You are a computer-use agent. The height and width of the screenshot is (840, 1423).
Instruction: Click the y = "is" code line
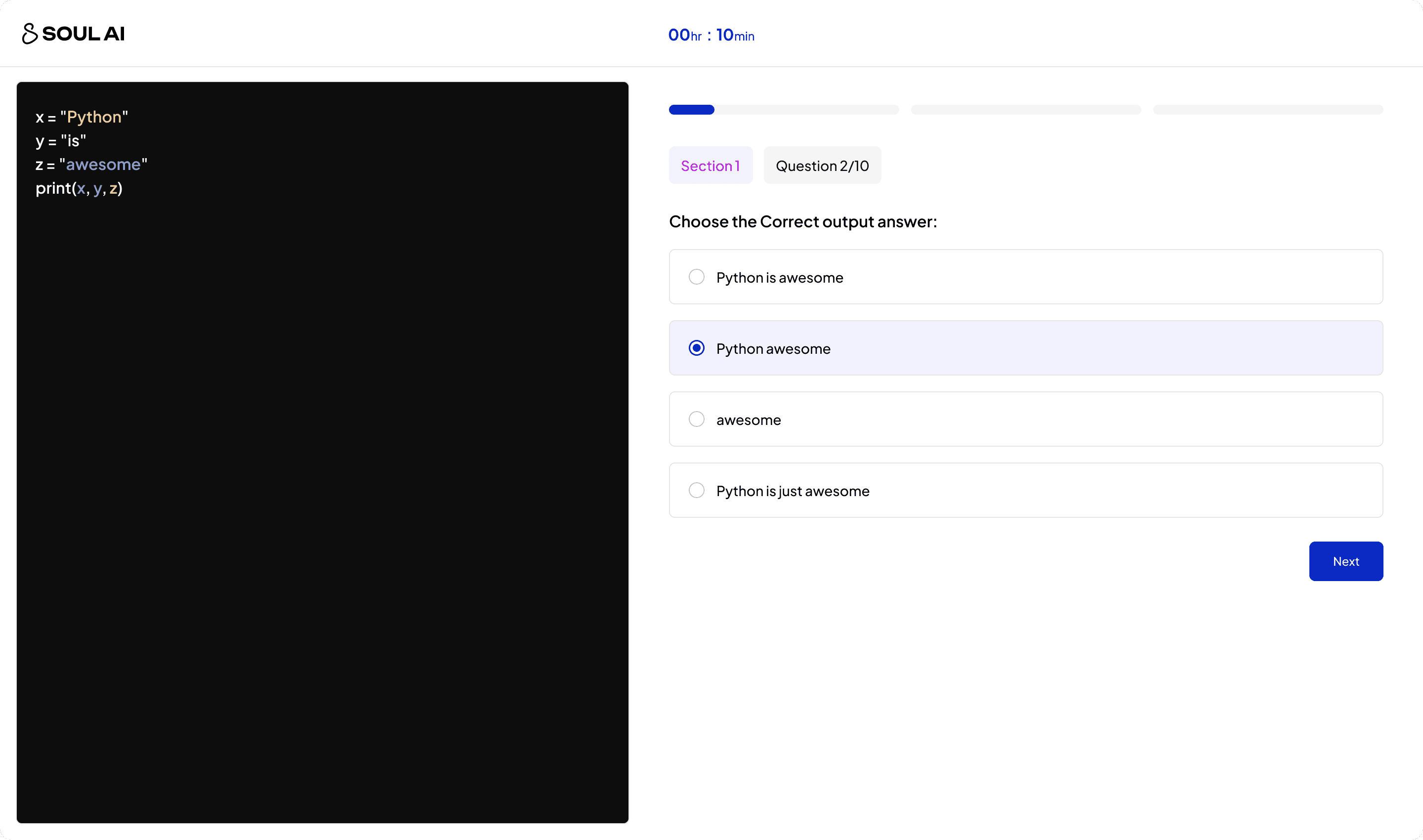tap(61, 141)
